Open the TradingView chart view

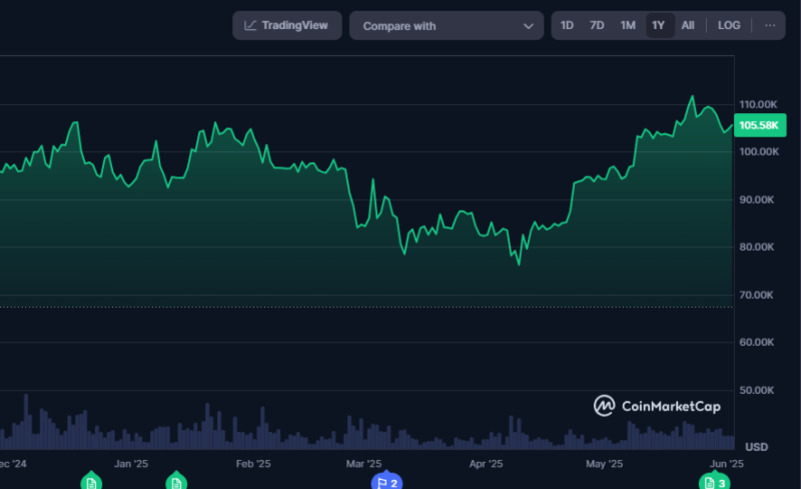[x=287, y=25]
